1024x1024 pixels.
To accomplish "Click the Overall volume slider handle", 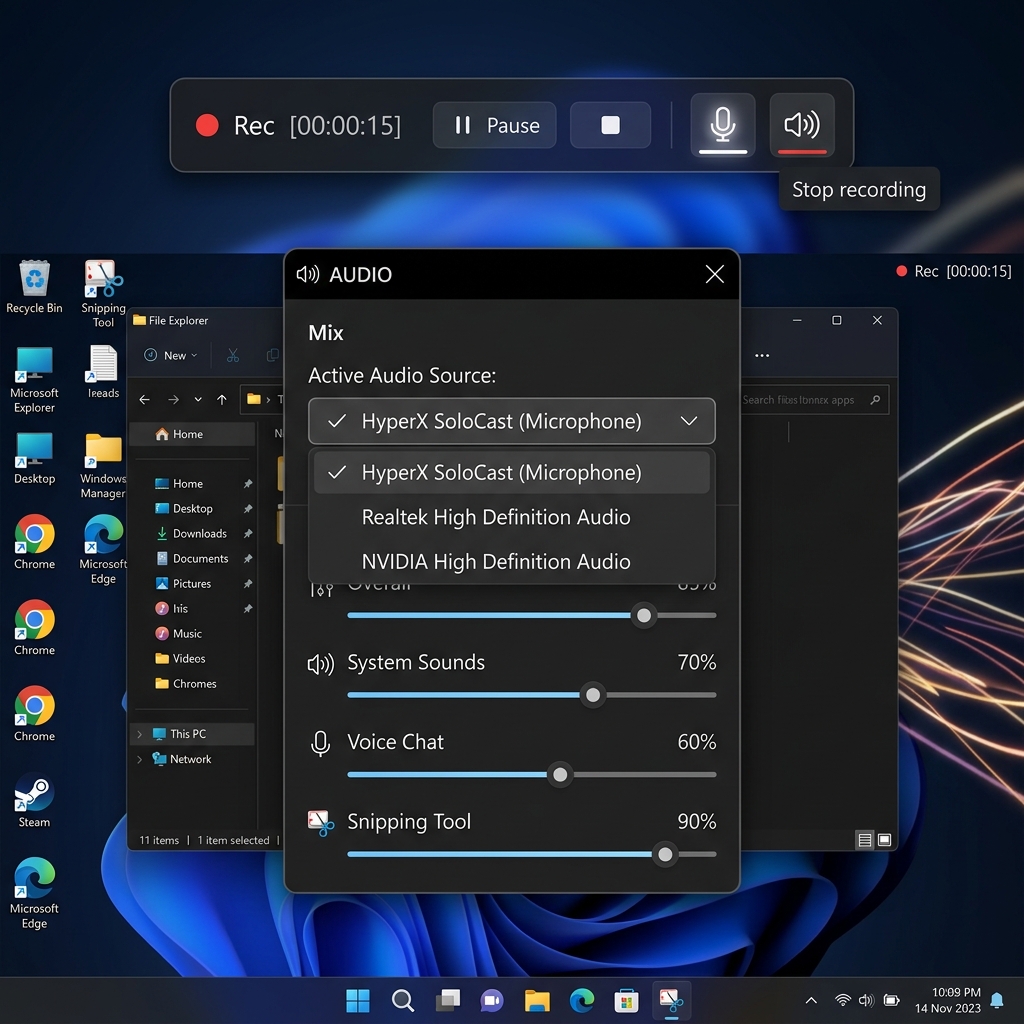I will [x=644, y=615].
